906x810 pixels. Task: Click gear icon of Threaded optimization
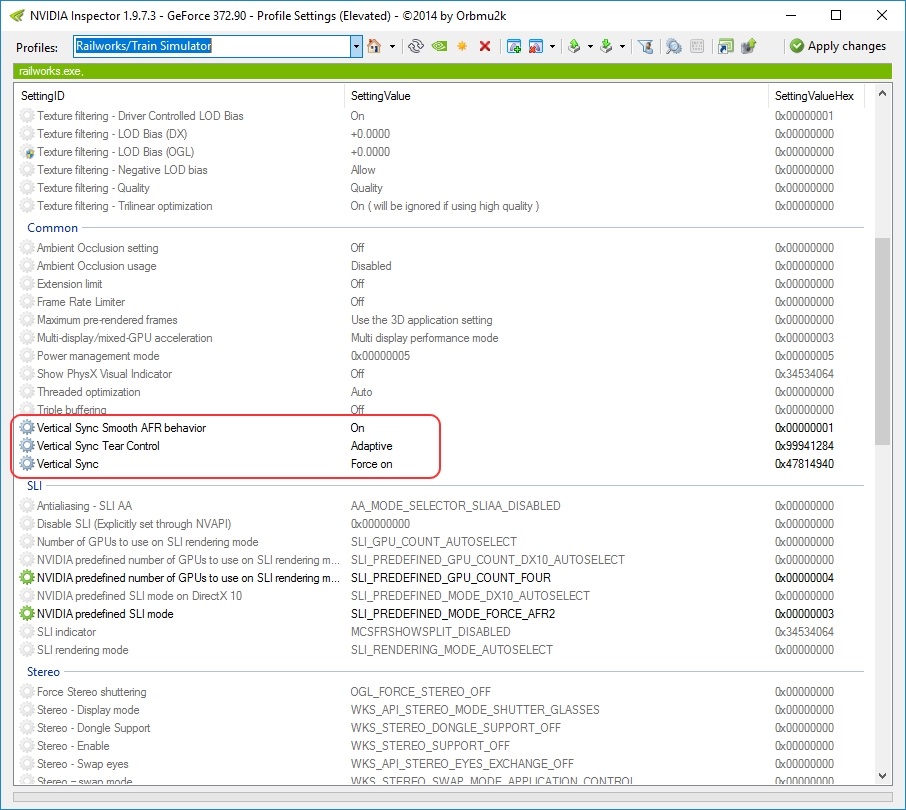point(27,392)
